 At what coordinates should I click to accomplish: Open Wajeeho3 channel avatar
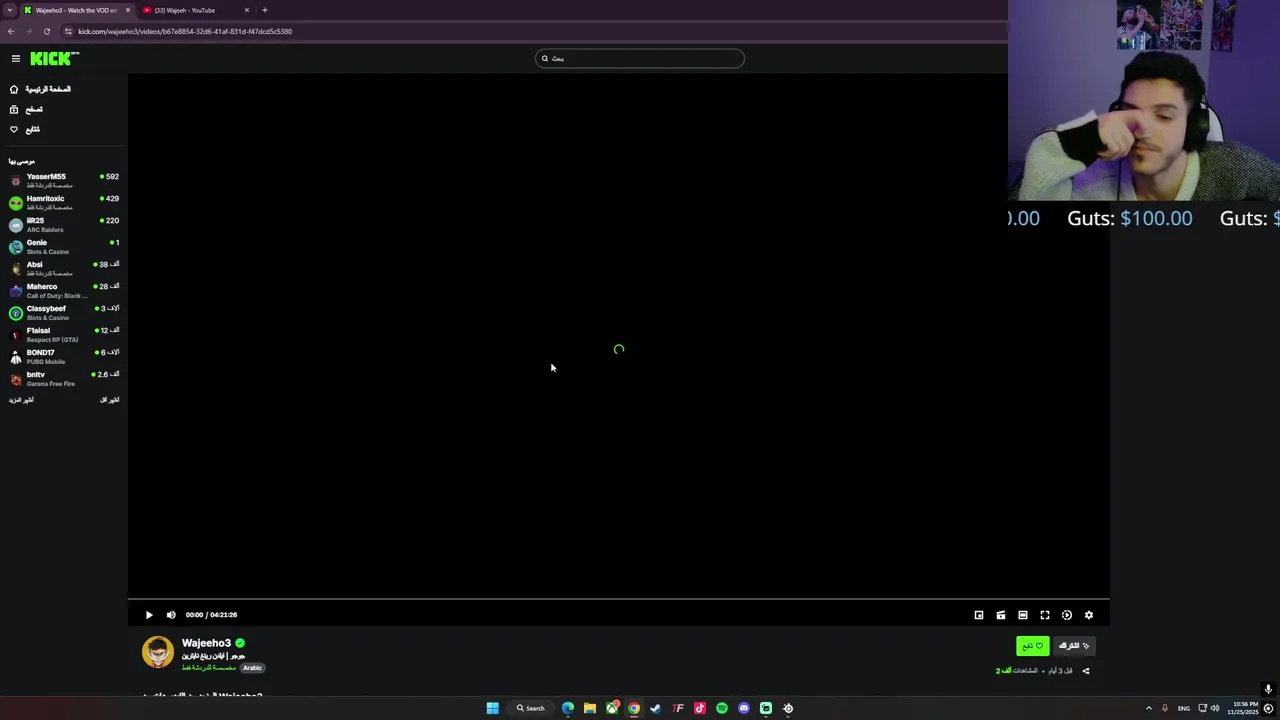pos(157,652)
